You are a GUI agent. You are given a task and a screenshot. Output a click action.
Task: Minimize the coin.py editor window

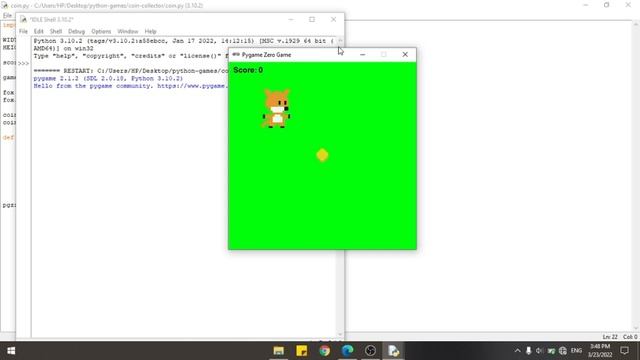pos(586,5)
